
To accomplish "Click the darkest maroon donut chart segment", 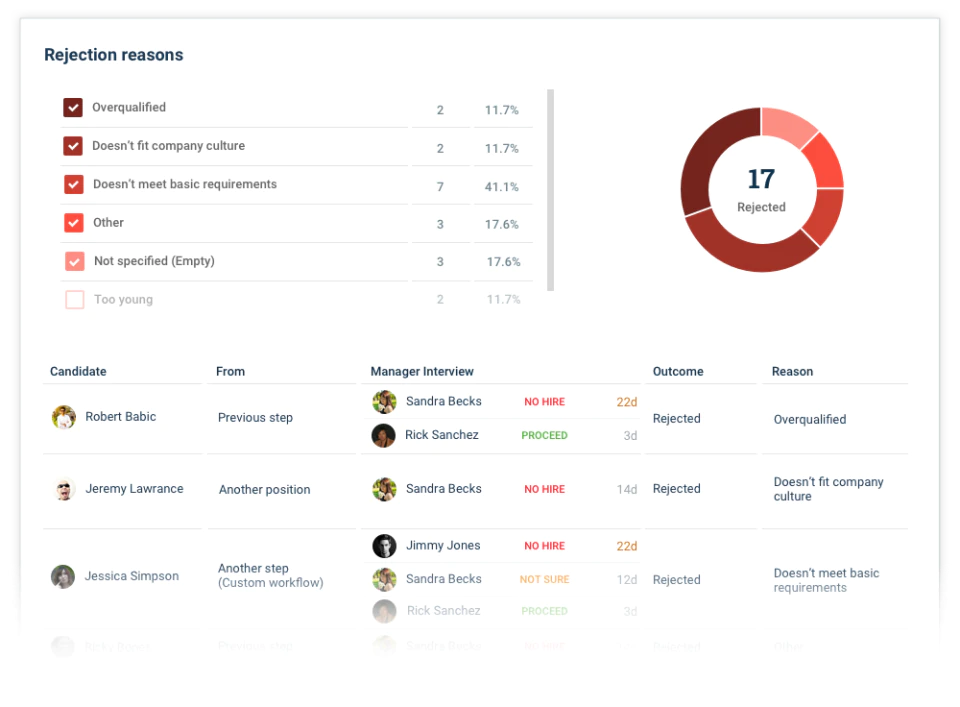I will tap(712, 157).
